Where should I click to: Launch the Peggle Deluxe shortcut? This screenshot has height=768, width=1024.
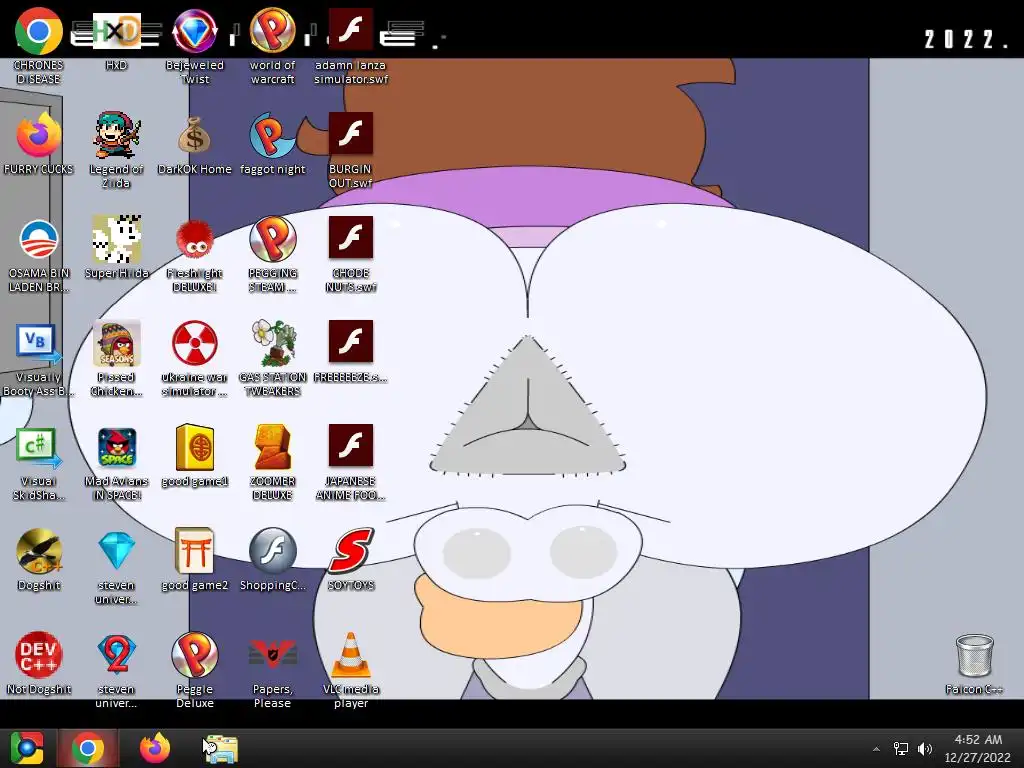tap(195, 655)
